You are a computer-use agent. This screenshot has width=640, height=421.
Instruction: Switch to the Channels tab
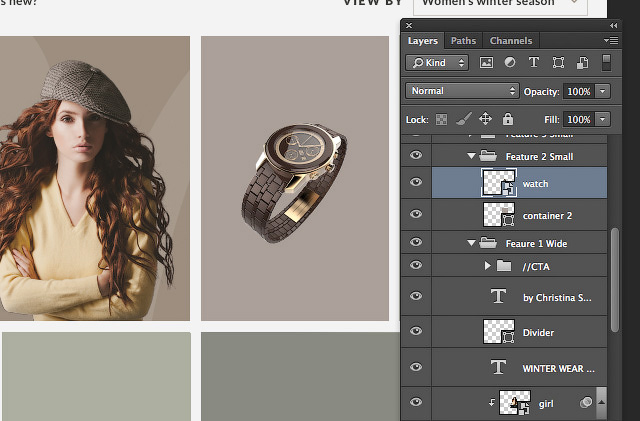pyautogui.click(x=510, y=41)
